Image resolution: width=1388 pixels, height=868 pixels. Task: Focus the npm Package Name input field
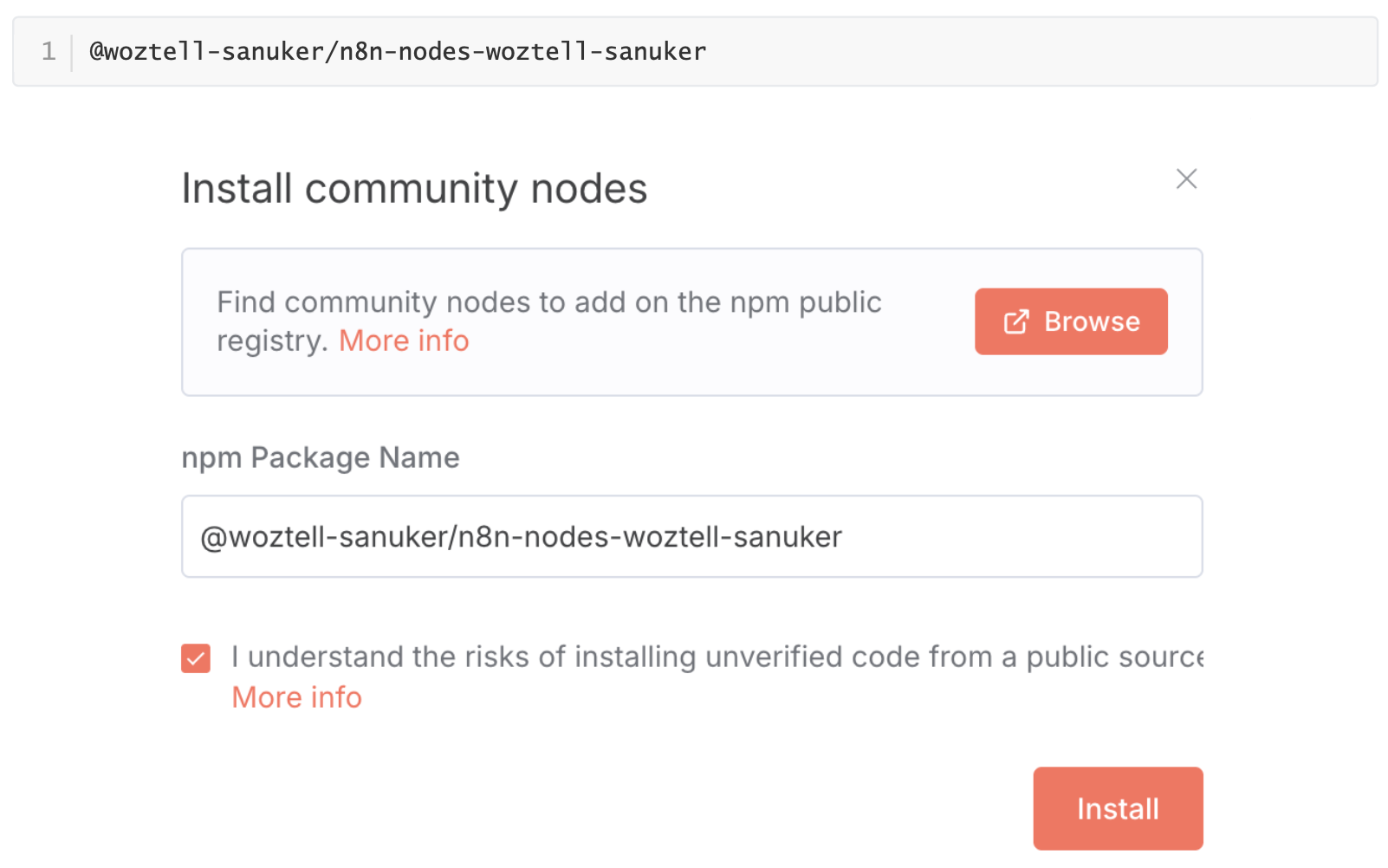coord(692,536)
